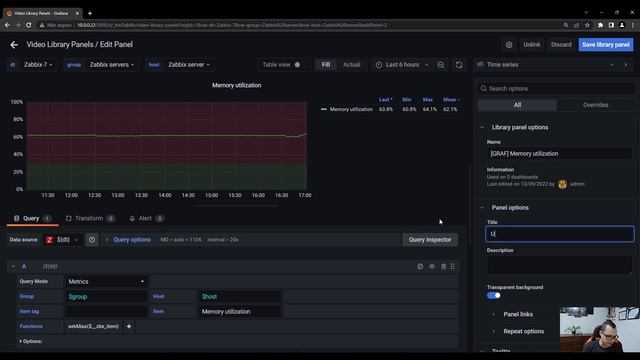Open data source $(dt) dropdown
The width and height of the screenshot is (640, 360).
tap(62, 240)
